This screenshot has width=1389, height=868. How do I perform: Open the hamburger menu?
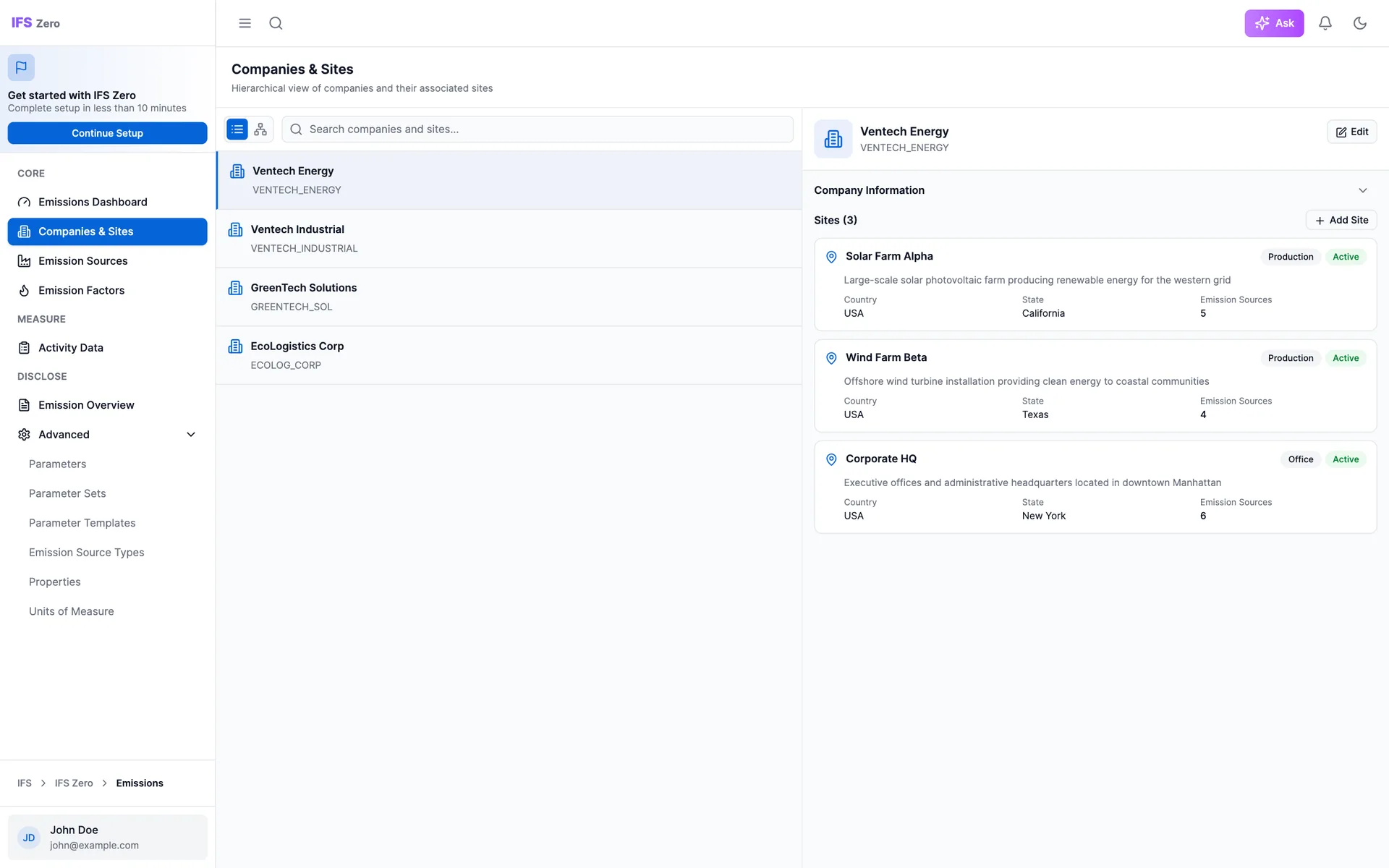(245, 23)
